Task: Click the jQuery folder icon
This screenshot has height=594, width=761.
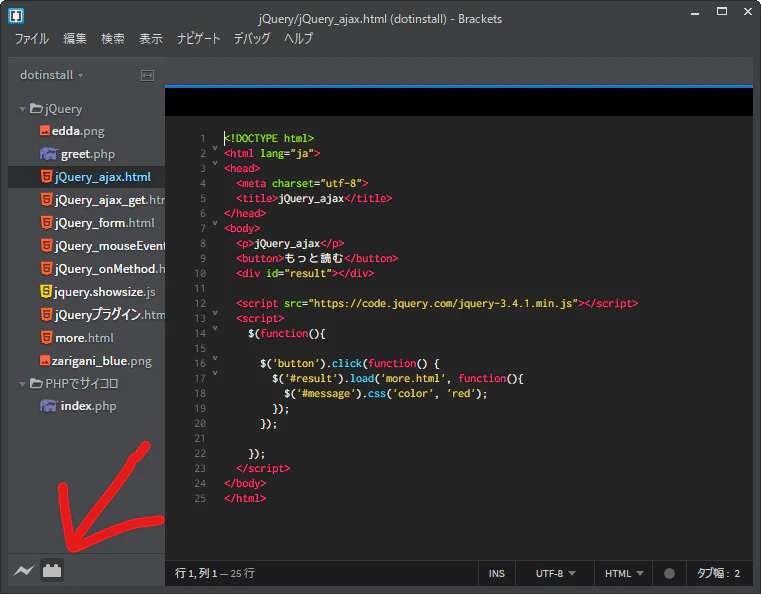Action: [36, 108]
